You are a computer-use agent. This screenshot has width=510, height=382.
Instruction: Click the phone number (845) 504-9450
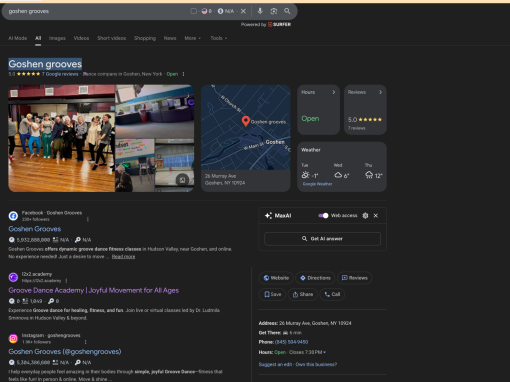click(x=291, y=342)
